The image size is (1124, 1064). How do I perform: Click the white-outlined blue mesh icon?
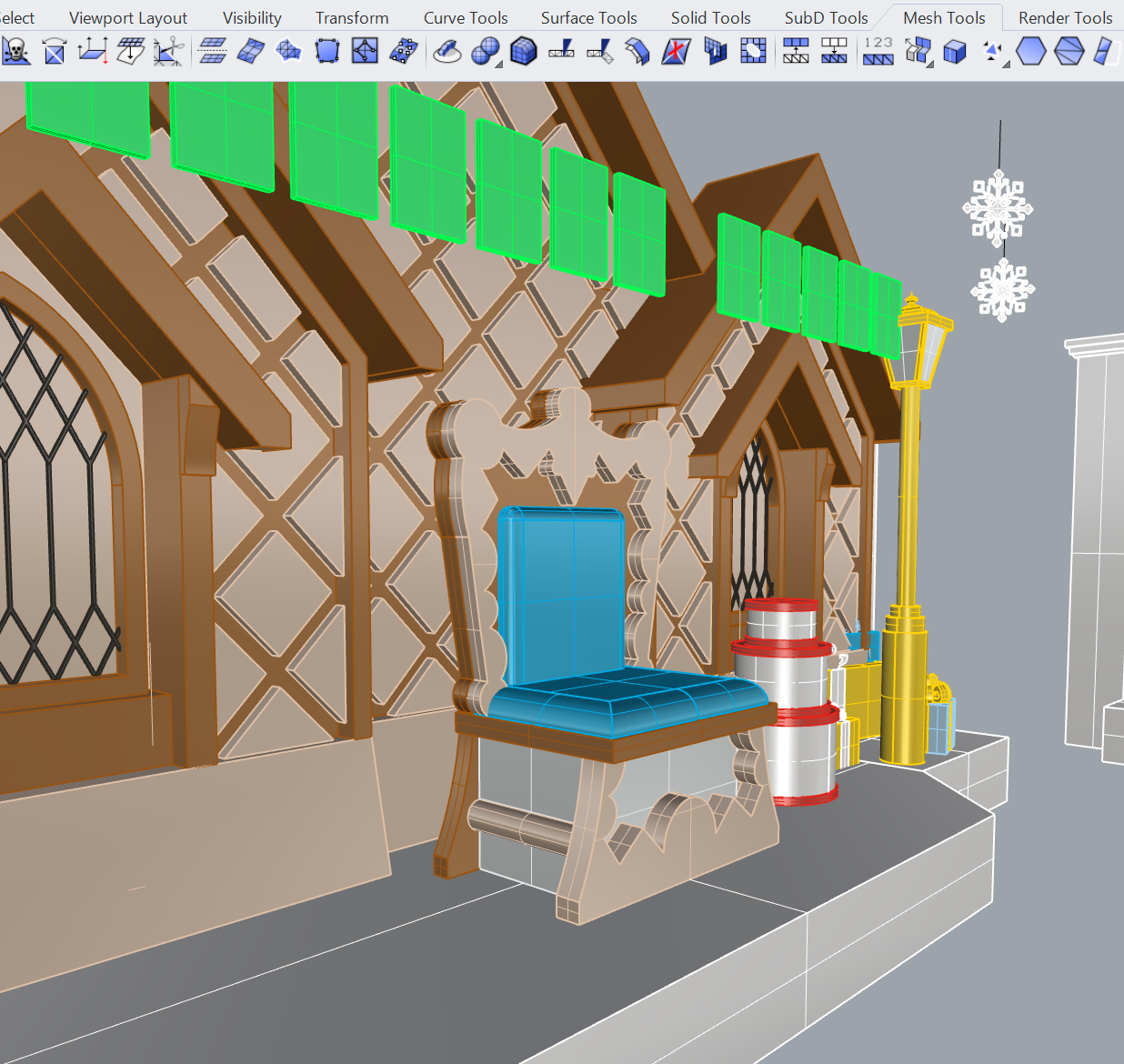288,51
